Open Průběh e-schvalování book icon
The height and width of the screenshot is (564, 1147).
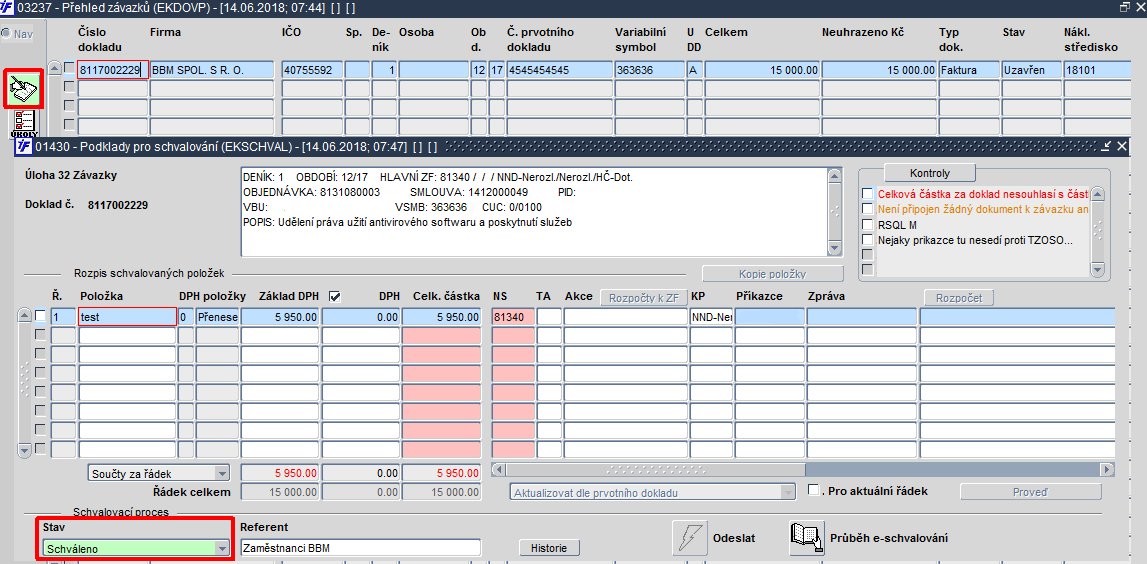pyautogui.click(x=806, y=538)
